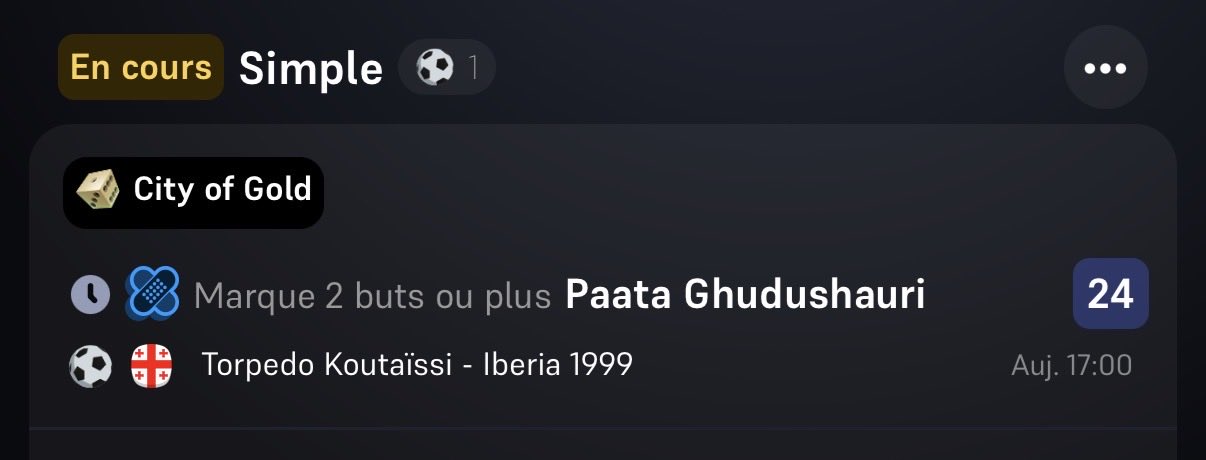Click the soccer ball in the header counter
This screenshot has width=1206, height=460.
pyautogui.click(x=435, y=68)
